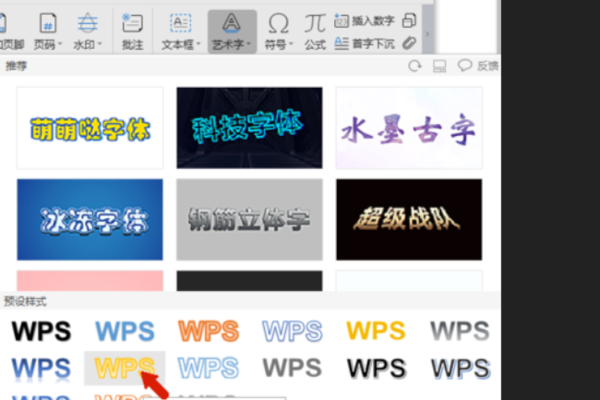
Task: Expand the 水印 dropdown arrow
Action: pyautogui.click(x=100, y=44)
